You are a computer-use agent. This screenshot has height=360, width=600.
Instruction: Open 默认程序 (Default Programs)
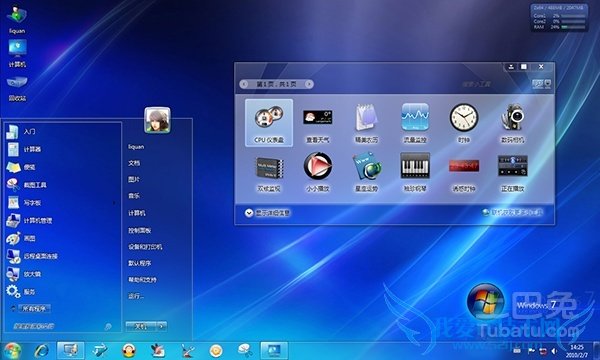(x=140, y=263)
